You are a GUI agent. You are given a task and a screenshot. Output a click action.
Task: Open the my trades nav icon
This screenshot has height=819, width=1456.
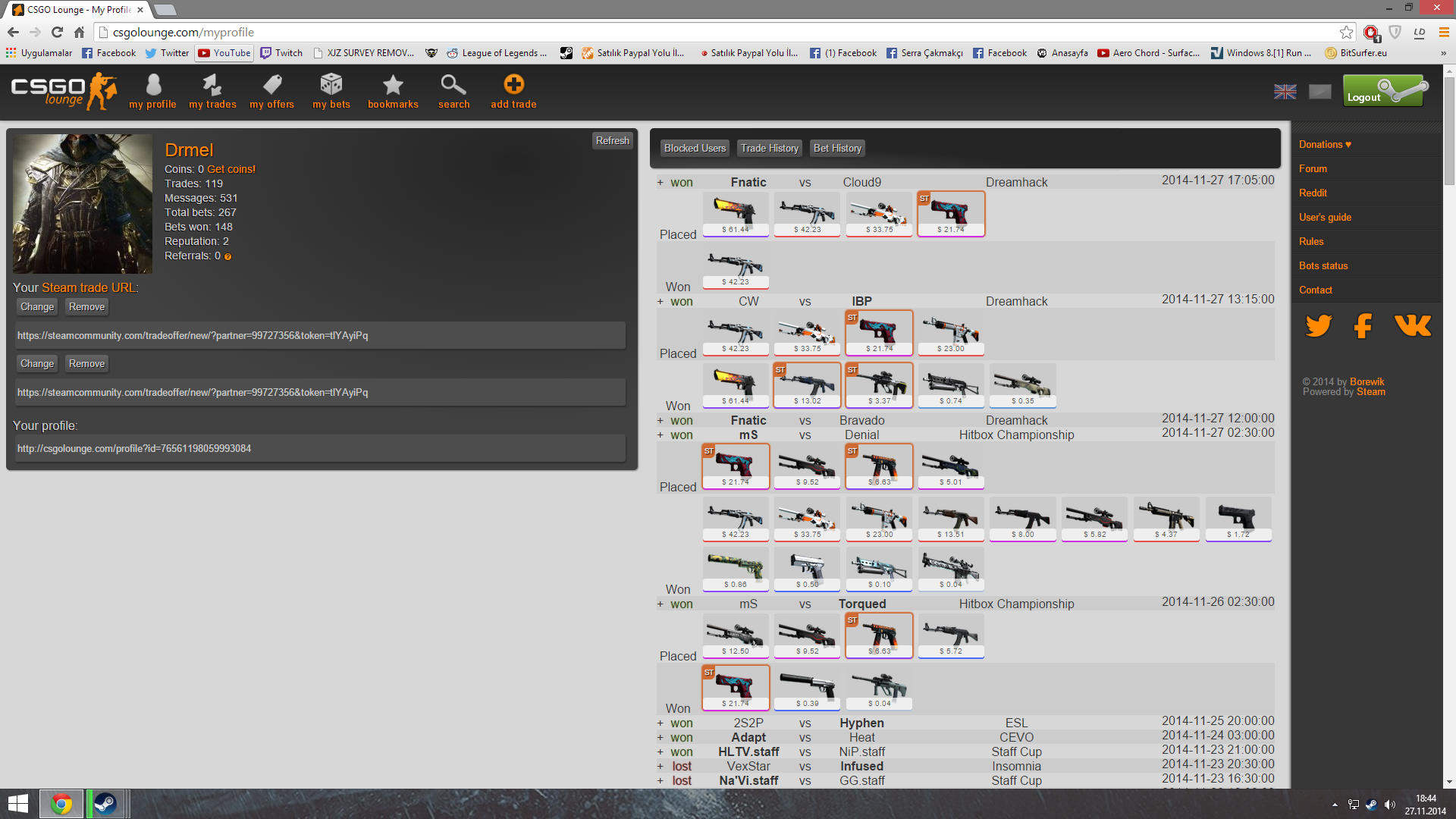(x=212, y=85)
